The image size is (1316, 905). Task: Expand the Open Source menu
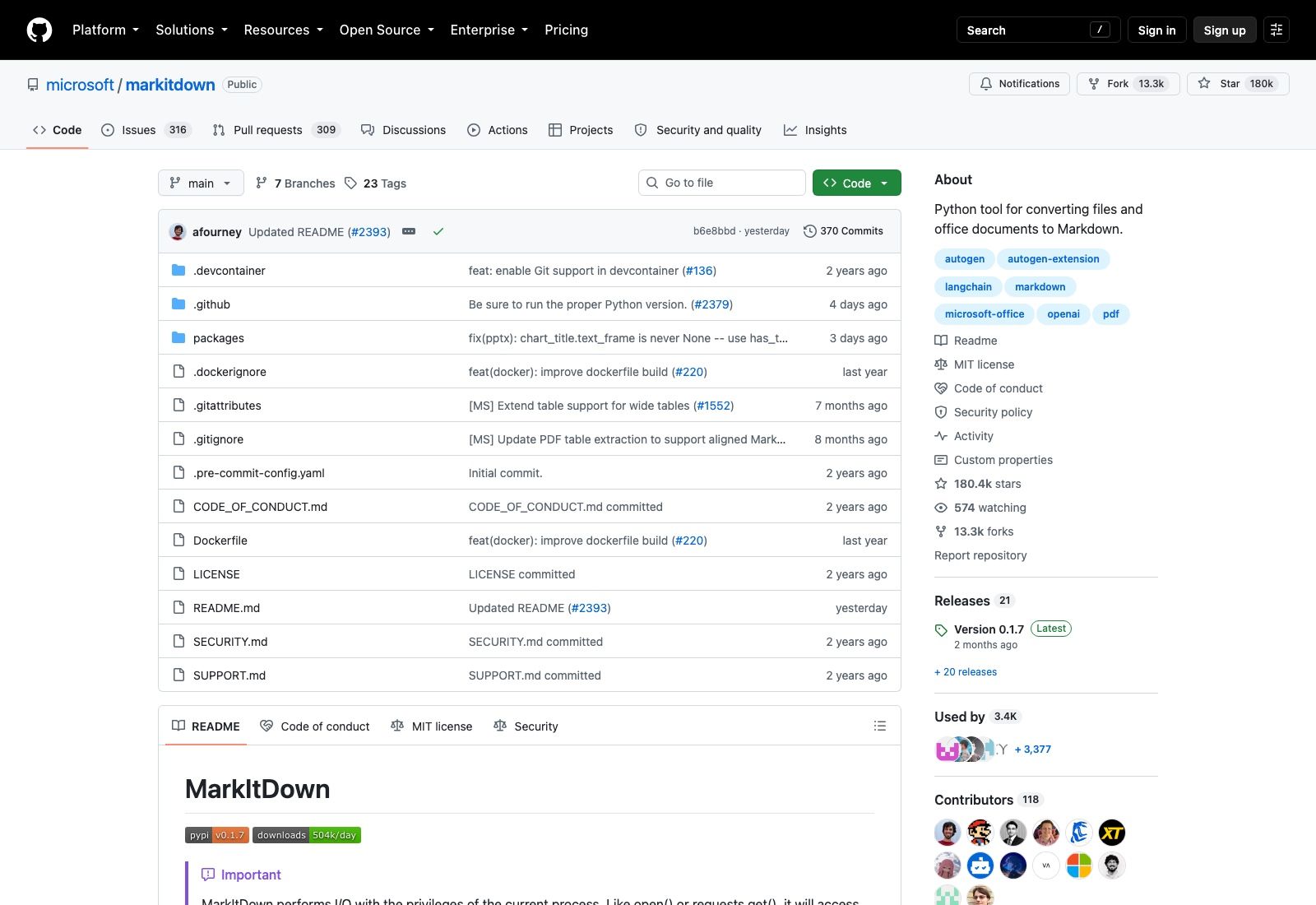click(x=387, y=30)
